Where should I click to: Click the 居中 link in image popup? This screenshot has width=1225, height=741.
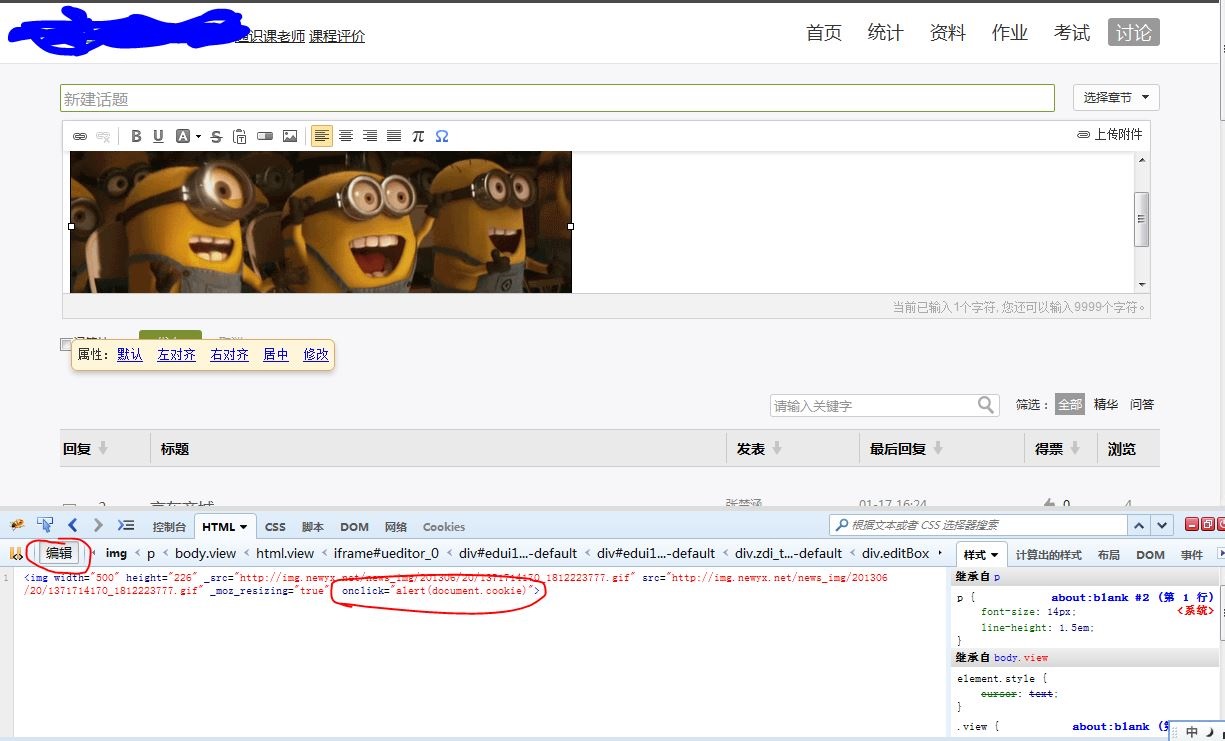pyautogui.click(x=276, y=354)
